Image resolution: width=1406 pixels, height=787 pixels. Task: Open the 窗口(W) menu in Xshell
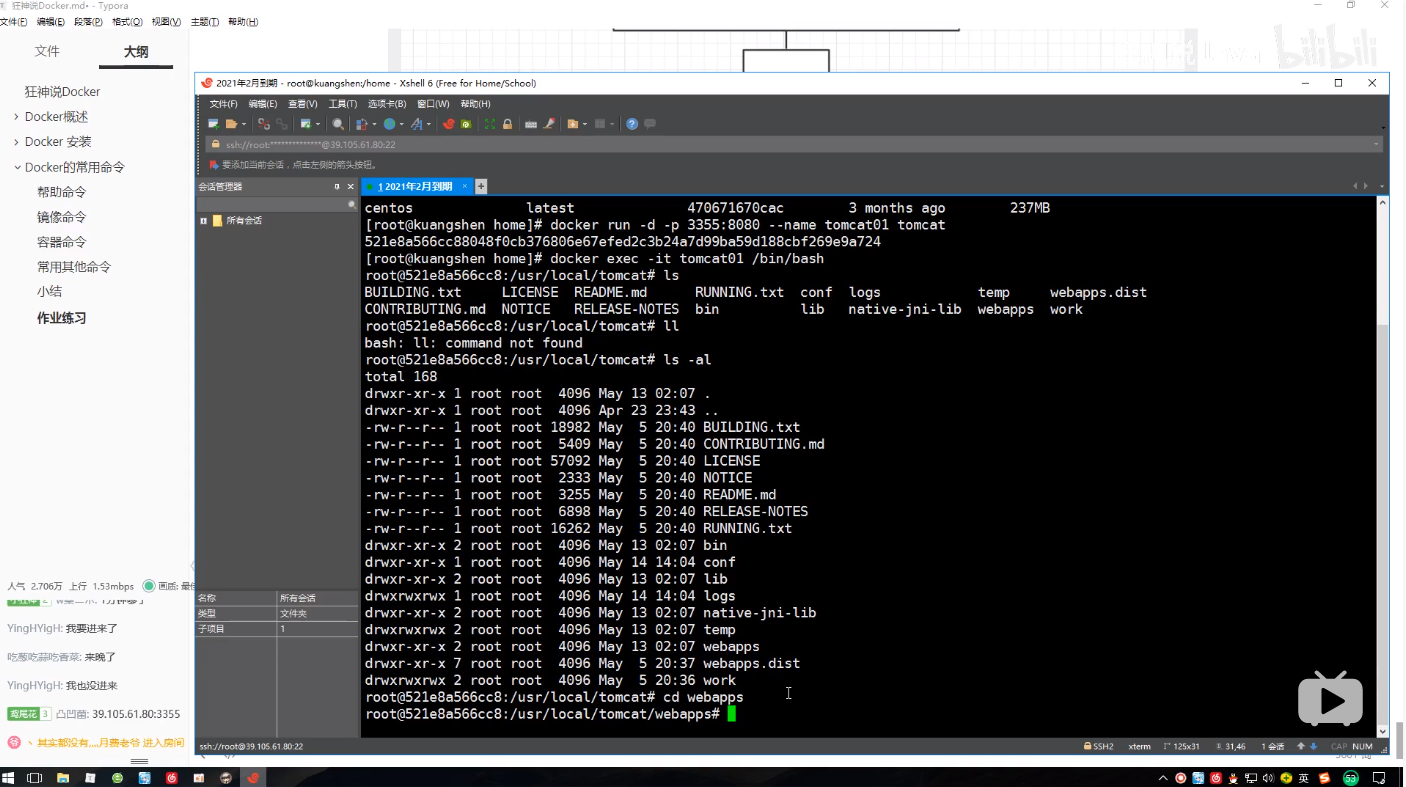pyautogui.click(x=433, y=104)
